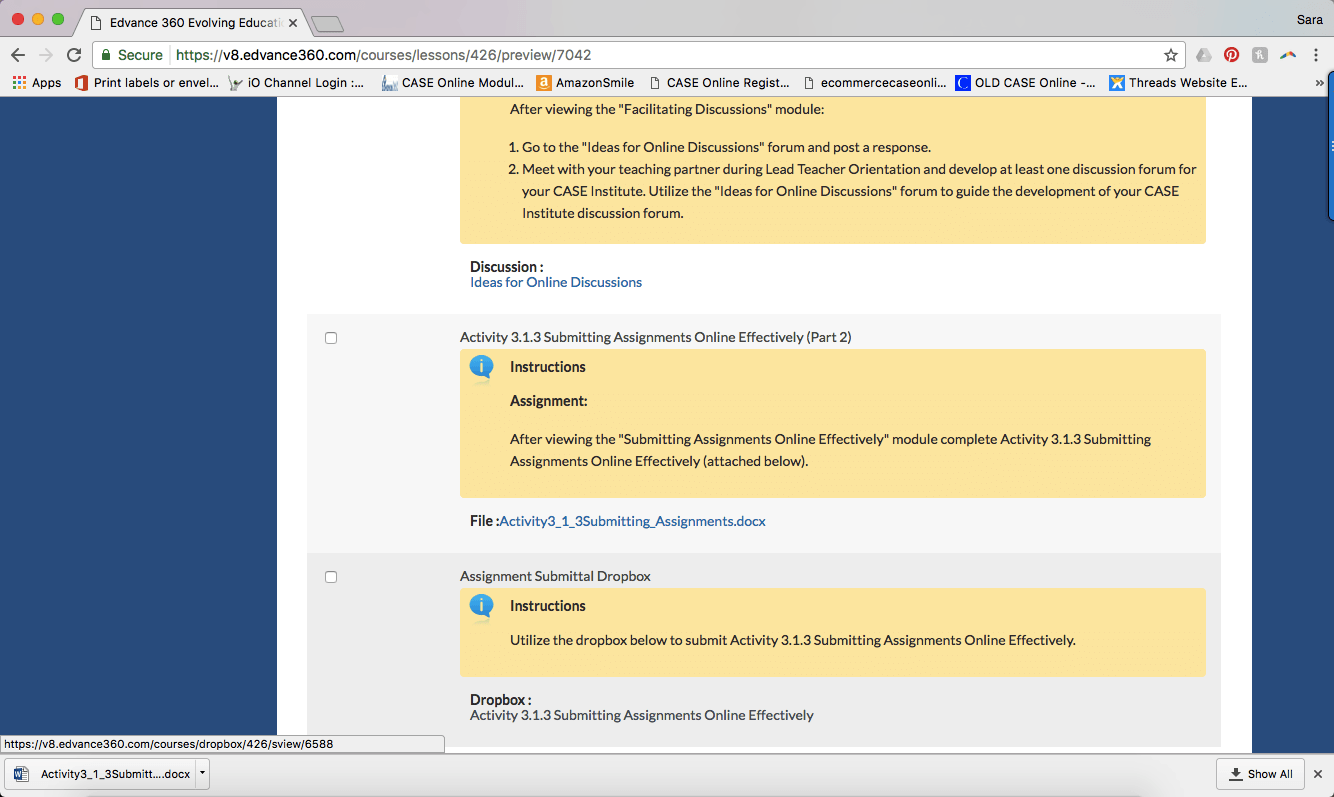Bookmark this page with the star icon
The height and width of the screenshot is (797, 1334).
(1170, 55)
